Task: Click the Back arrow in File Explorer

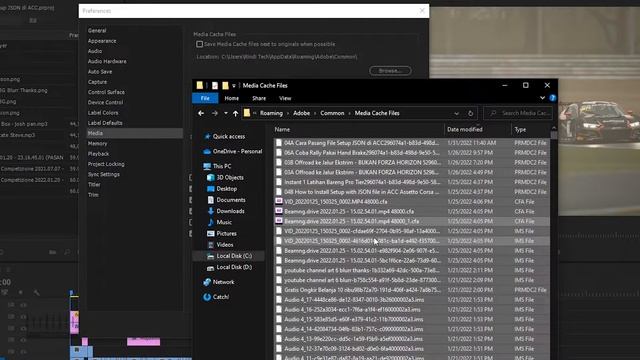Action: point(201,113)
